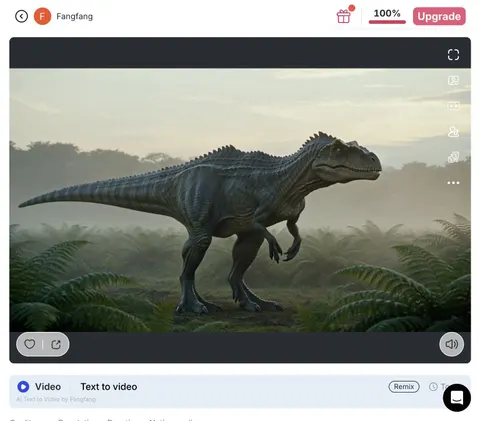Click the blue Video play icon
The height and width of the screenshot is (421, 480).
pyautogui.click(x=23, y=387)
